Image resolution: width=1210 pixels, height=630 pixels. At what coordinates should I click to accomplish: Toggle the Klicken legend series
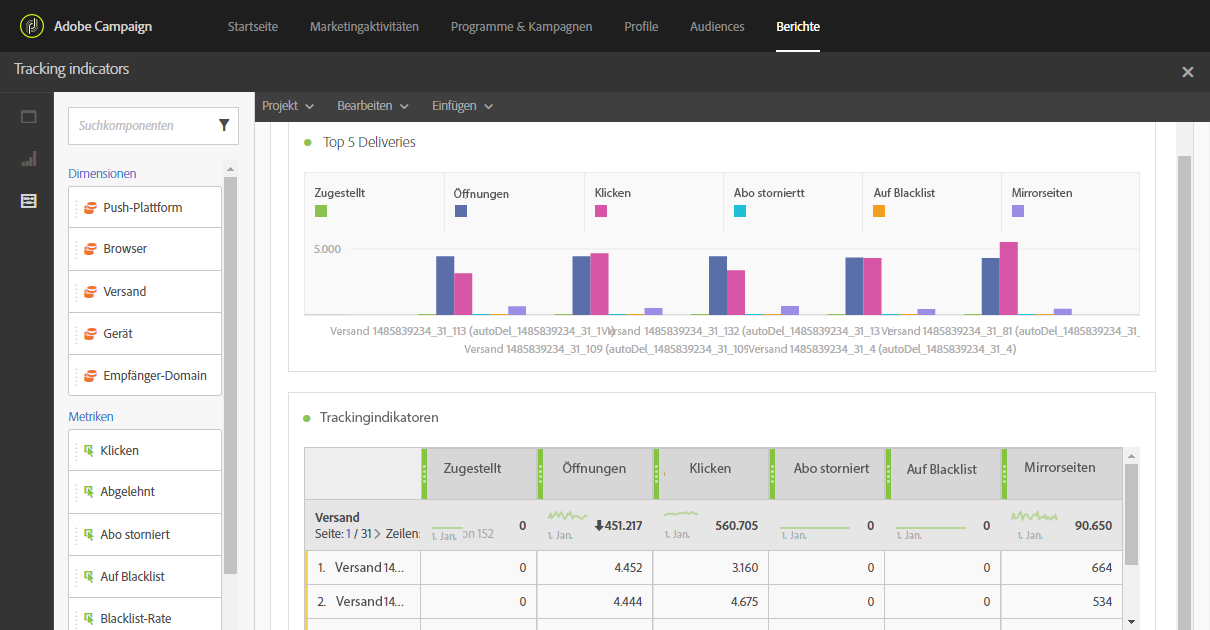click(x=601, y=211)
